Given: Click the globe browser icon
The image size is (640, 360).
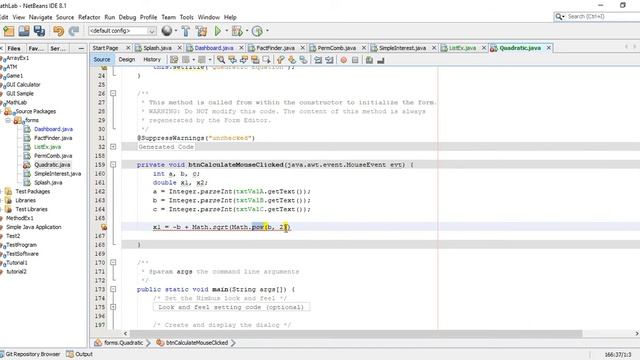Looking at the screenshot, I should coord(167,31).
